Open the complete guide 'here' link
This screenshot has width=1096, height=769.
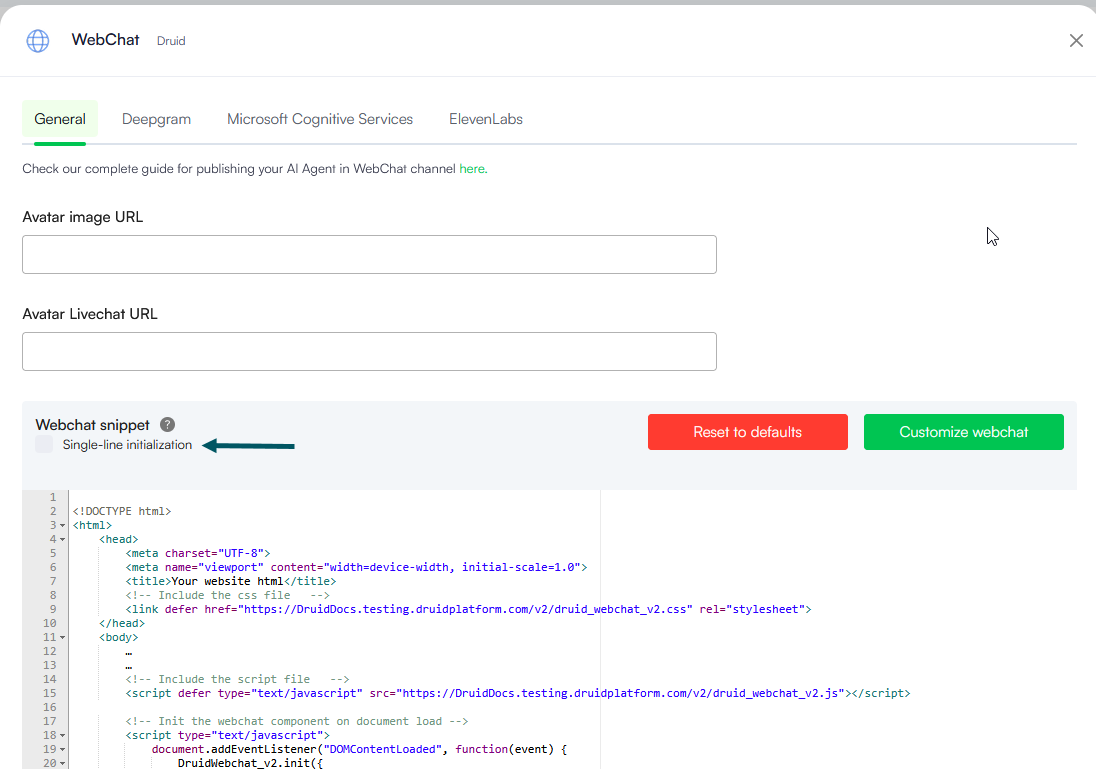click(472, 169)
